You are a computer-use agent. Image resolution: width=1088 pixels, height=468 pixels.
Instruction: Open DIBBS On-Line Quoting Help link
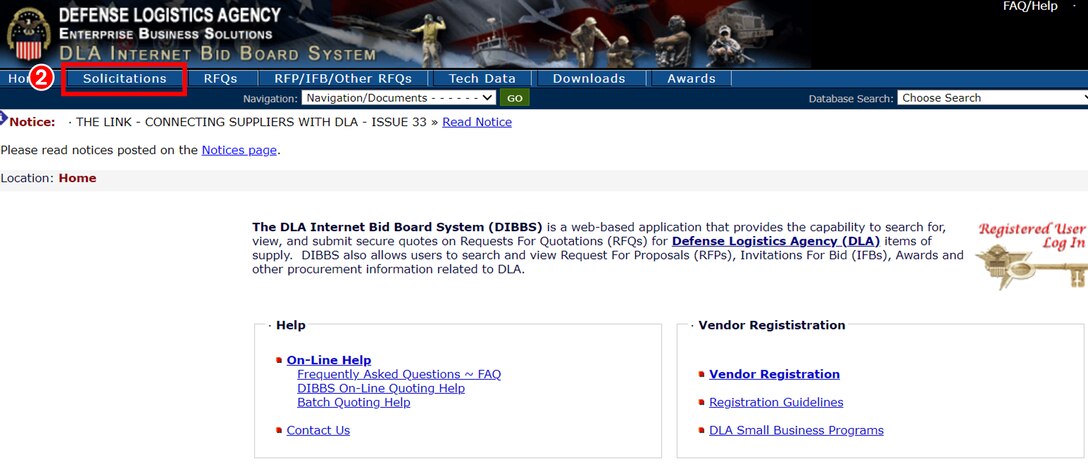click(381, 388)
